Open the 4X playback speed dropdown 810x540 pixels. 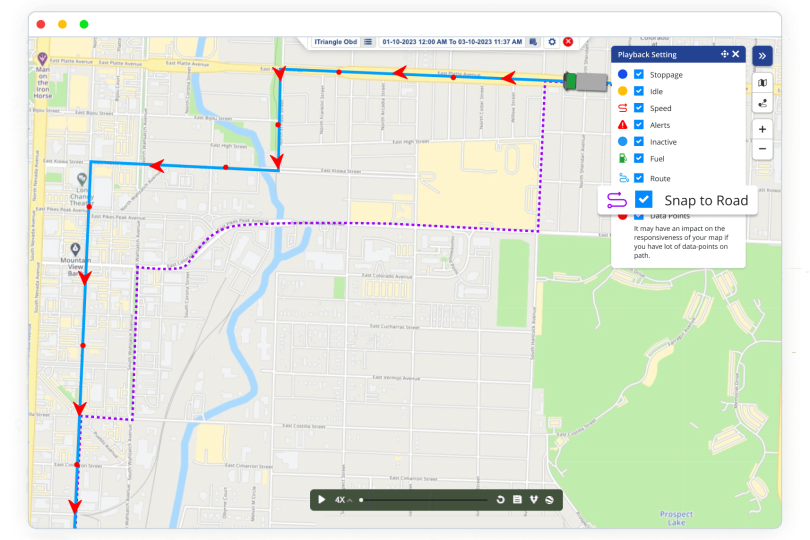(x=343, y=499)
